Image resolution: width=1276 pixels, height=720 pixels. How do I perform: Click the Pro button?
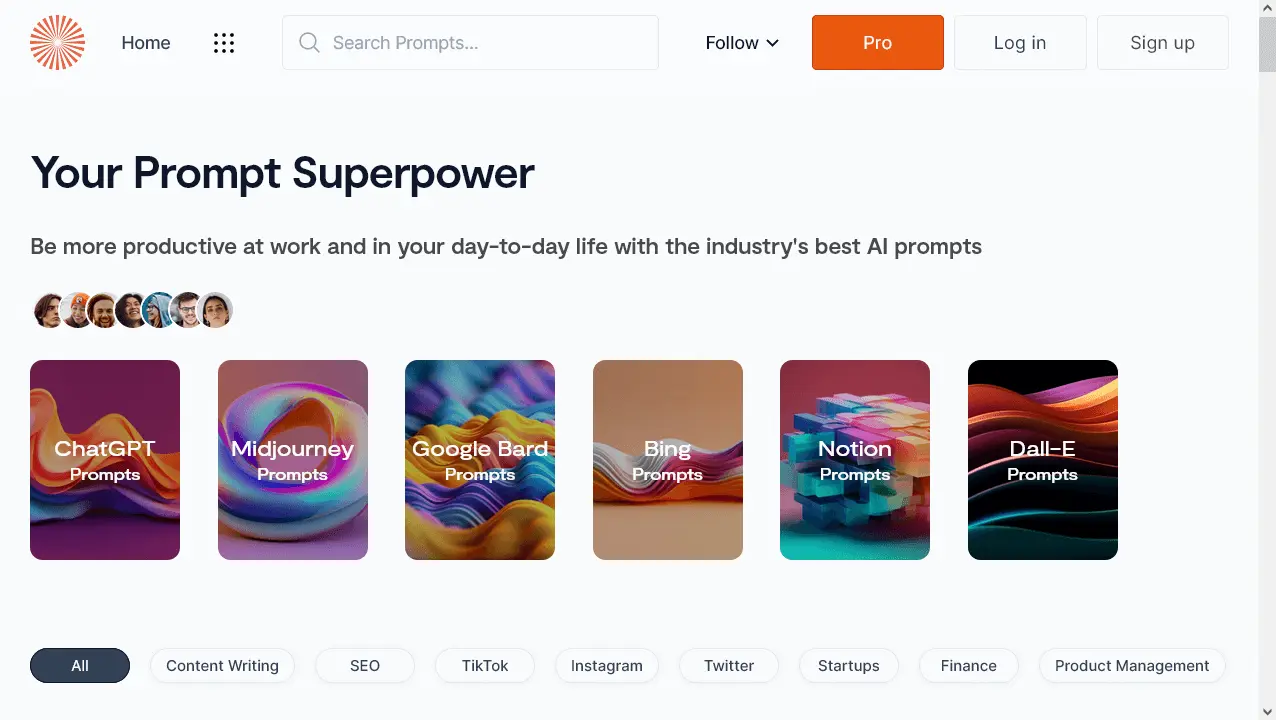[877, 43]
